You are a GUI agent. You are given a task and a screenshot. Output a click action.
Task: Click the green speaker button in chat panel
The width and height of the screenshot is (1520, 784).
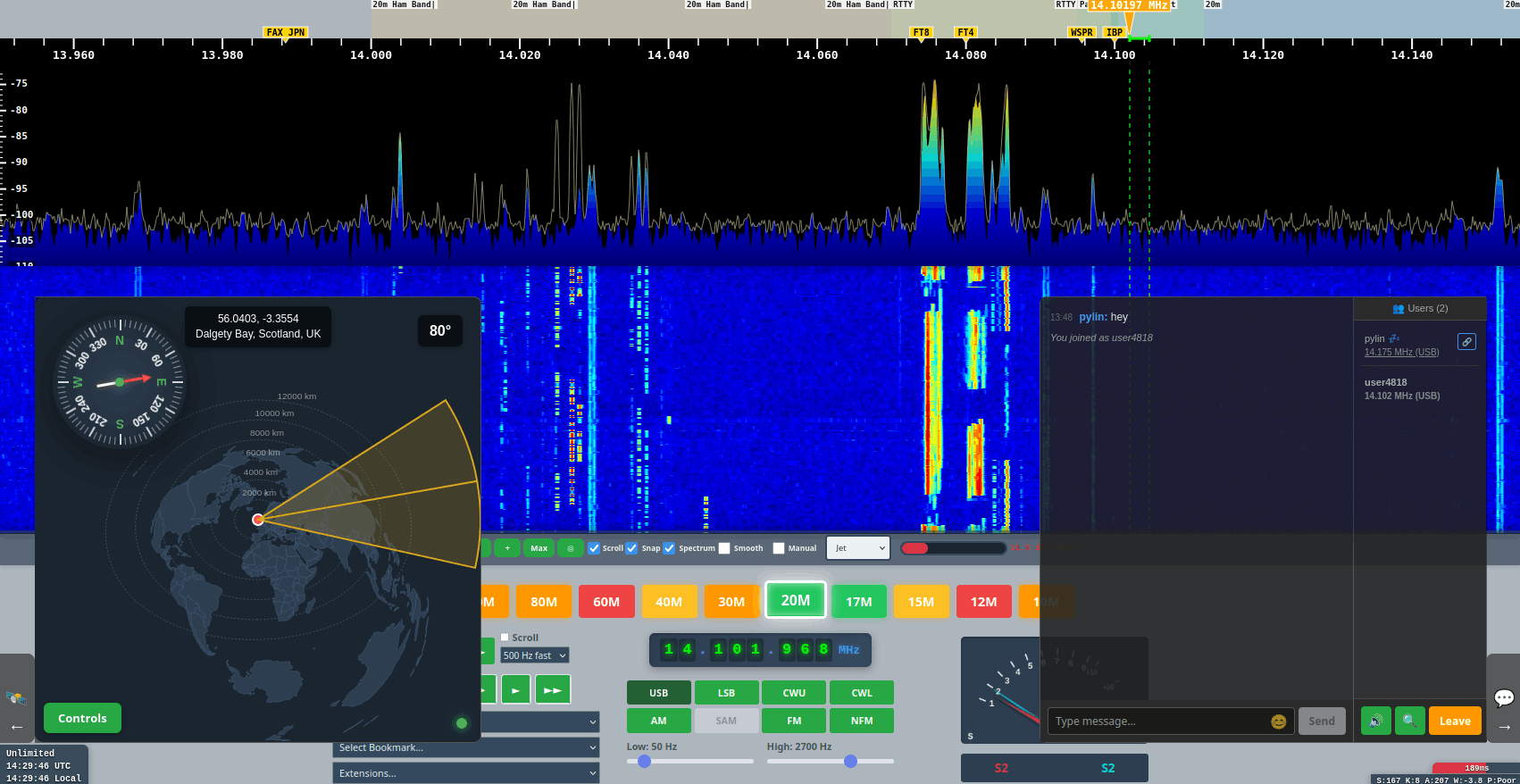click(1375, 721)
